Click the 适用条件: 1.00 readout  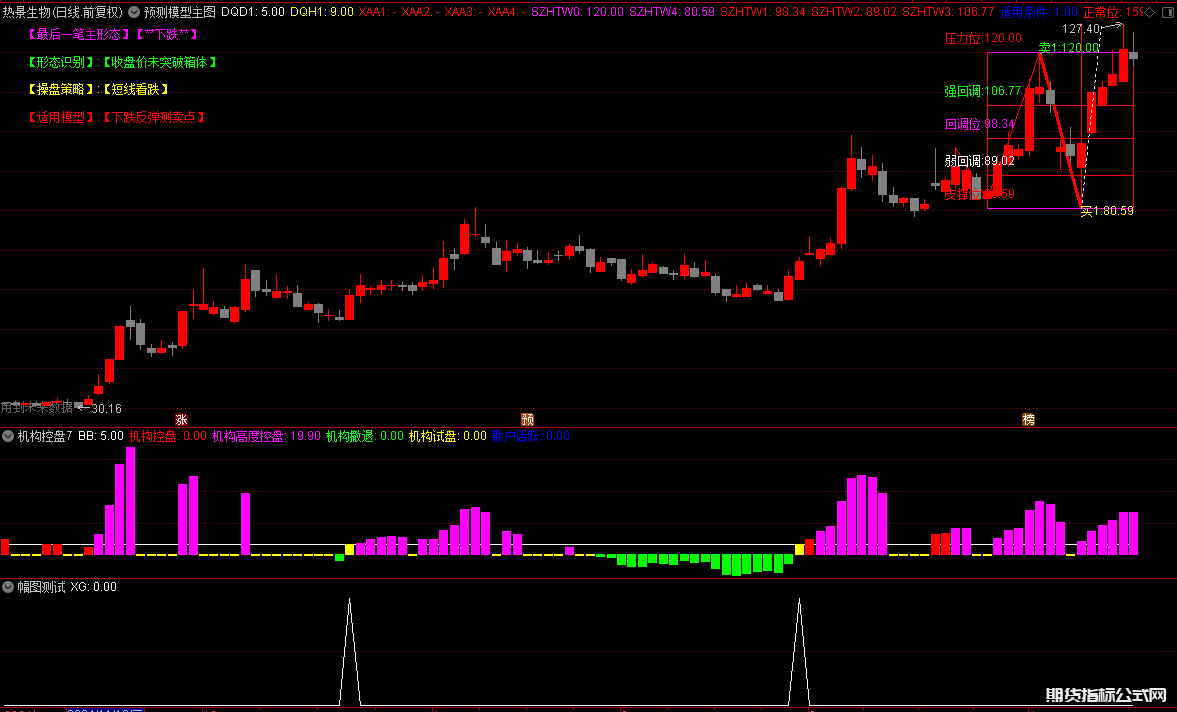click(x=1039, y=12)
